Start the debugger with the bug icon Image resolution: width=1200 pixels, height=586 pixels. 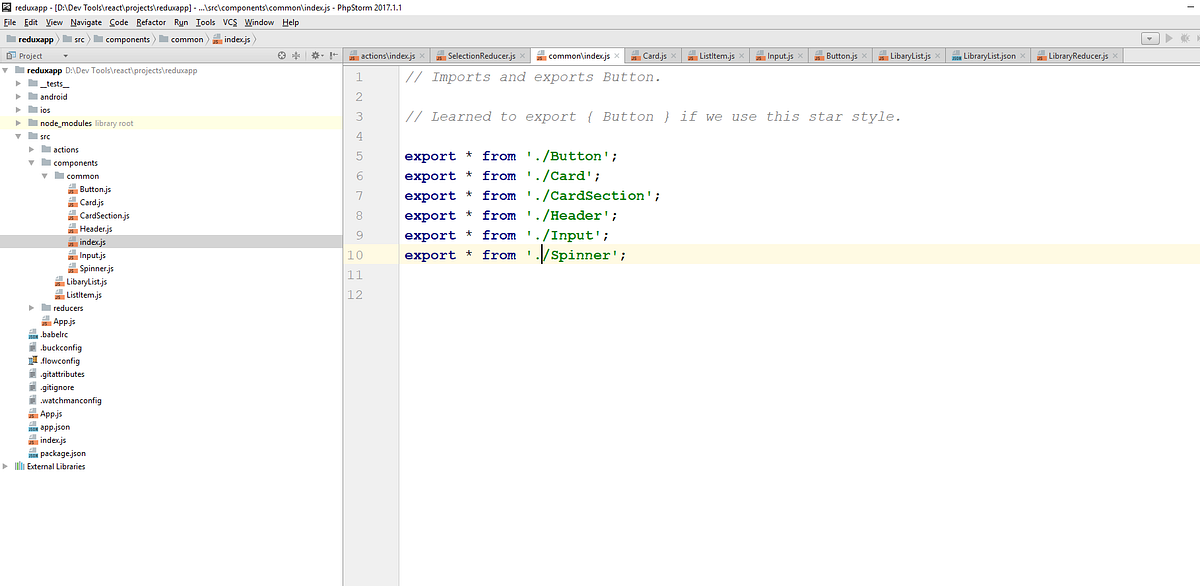click(x=1185, y=37)
